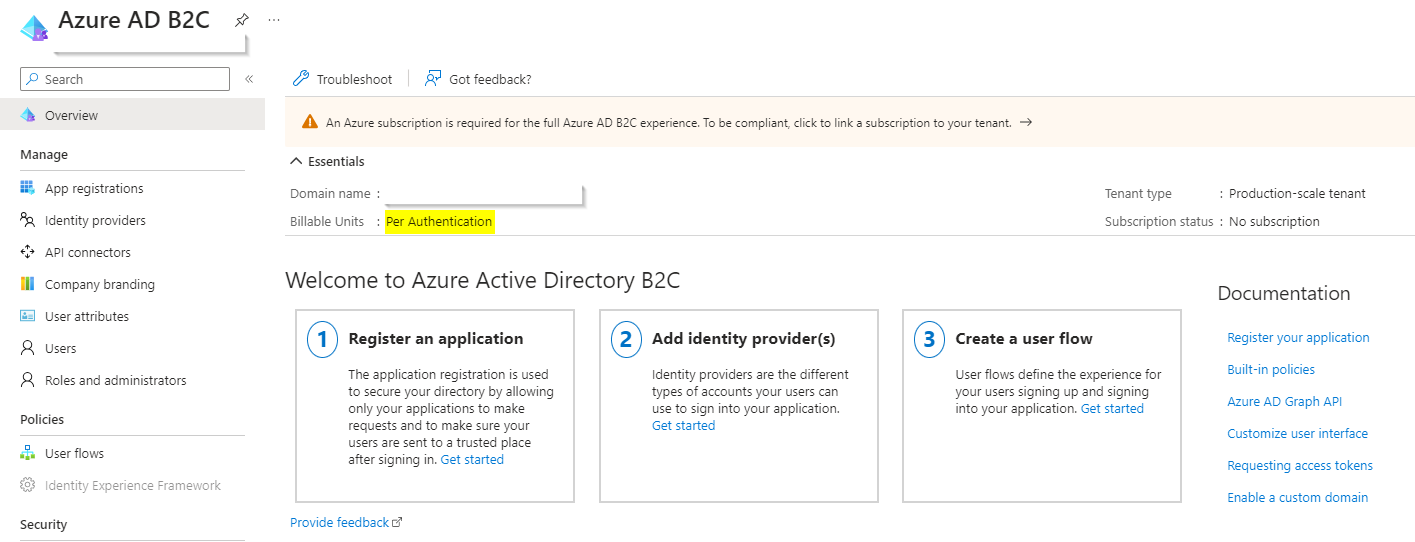Viewport: 1415px width, 542px height.
Task: Open Register your application documentation
Action: click(x=1298, y=337)
